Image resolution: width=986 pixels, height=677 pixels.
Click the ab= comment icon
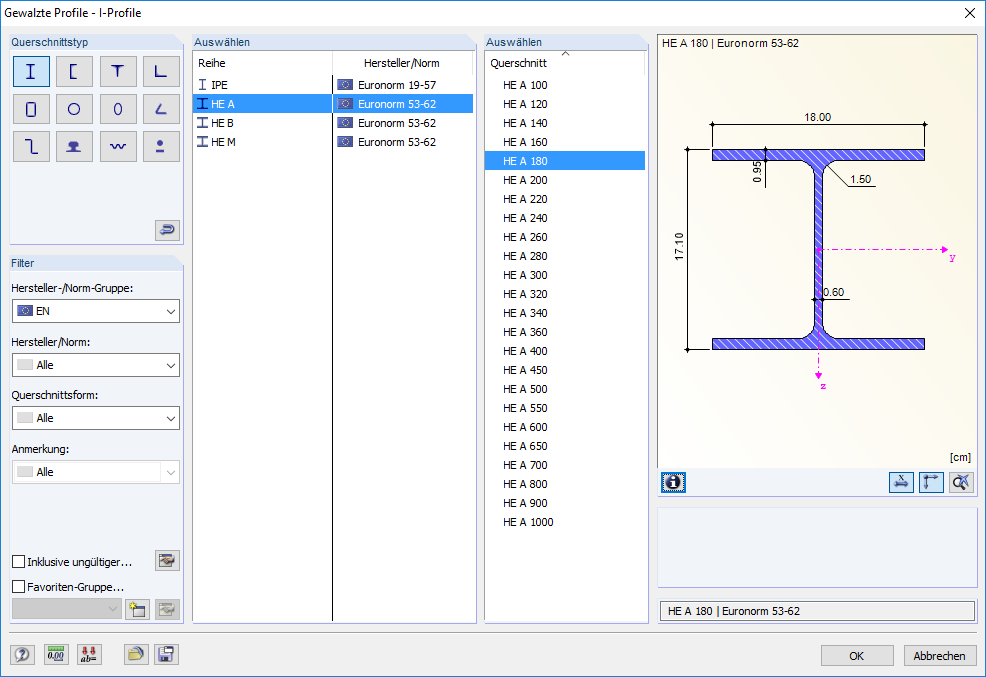click(x=89, y=654)
